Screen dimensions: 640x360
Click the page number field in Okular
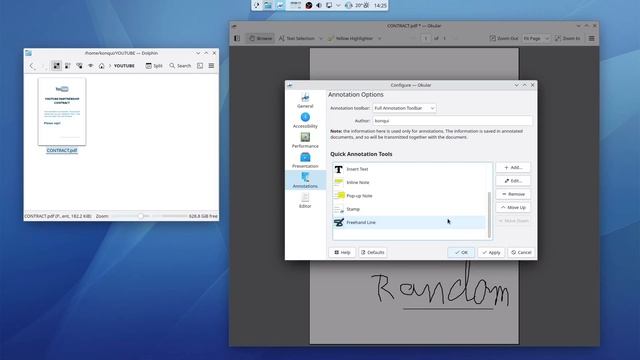pos(425,38)
